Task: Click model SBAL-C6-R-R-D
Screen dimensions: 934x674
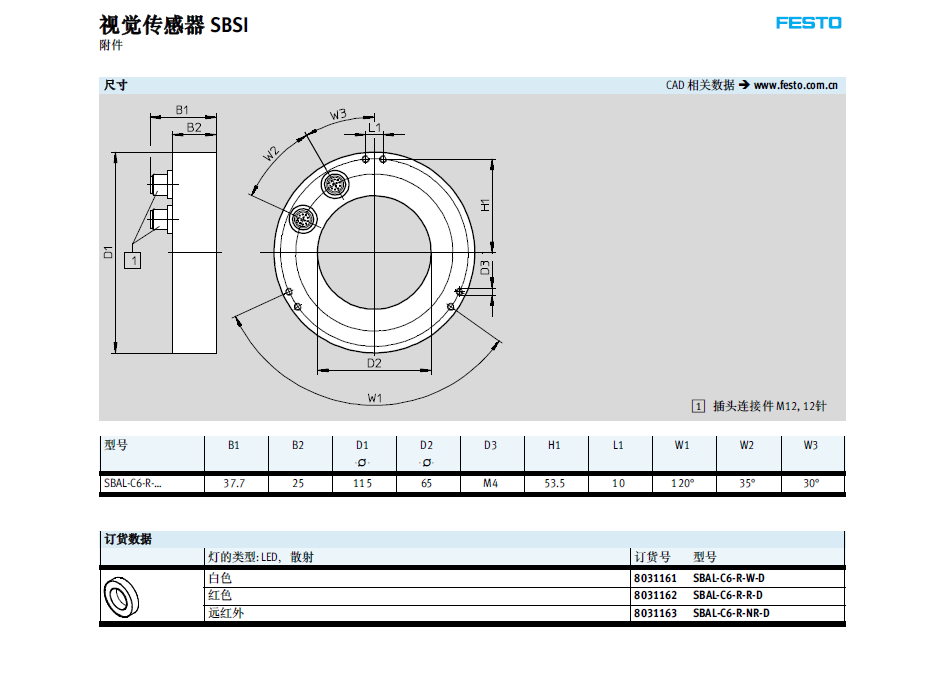Action: click(727, 595)
